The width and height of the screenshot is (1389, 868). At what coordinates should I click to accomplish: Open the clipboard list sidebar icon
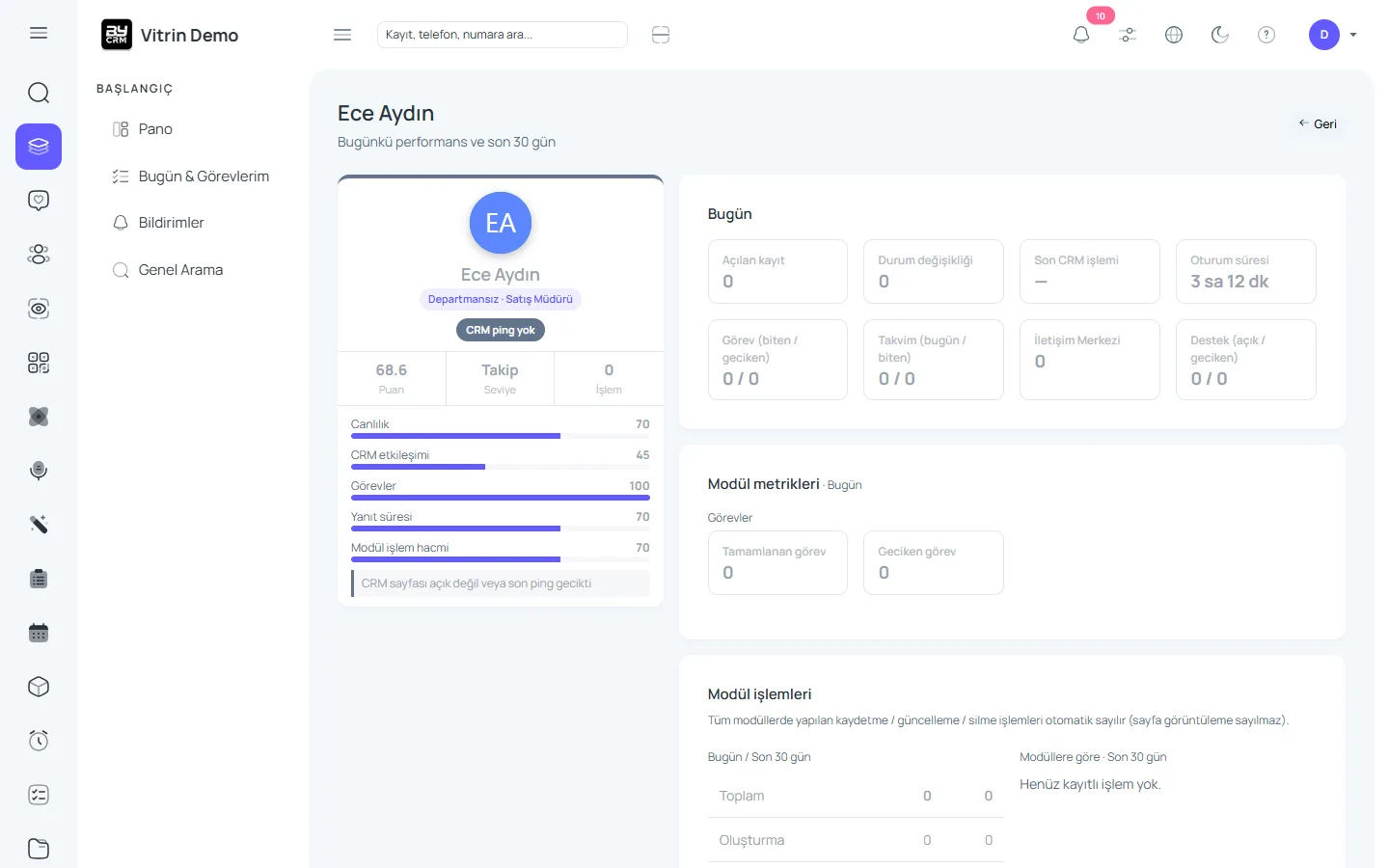pos(39,579)
